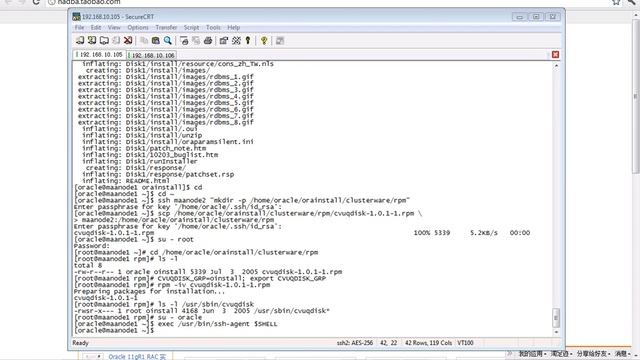The height and width of the screenshot is (360, 640).
Task: Click the terminal scrollbar thumb
Action: tap(556, 318)
